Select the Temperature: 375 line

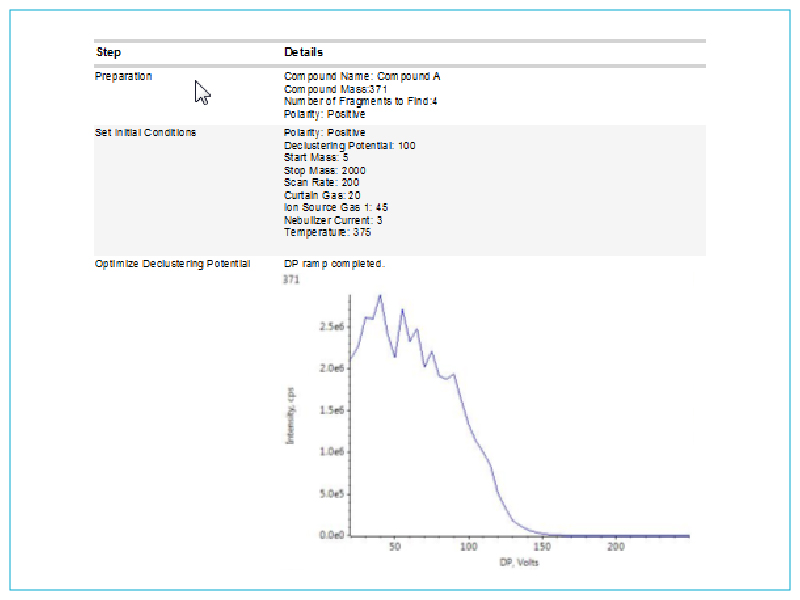(327, 232)
